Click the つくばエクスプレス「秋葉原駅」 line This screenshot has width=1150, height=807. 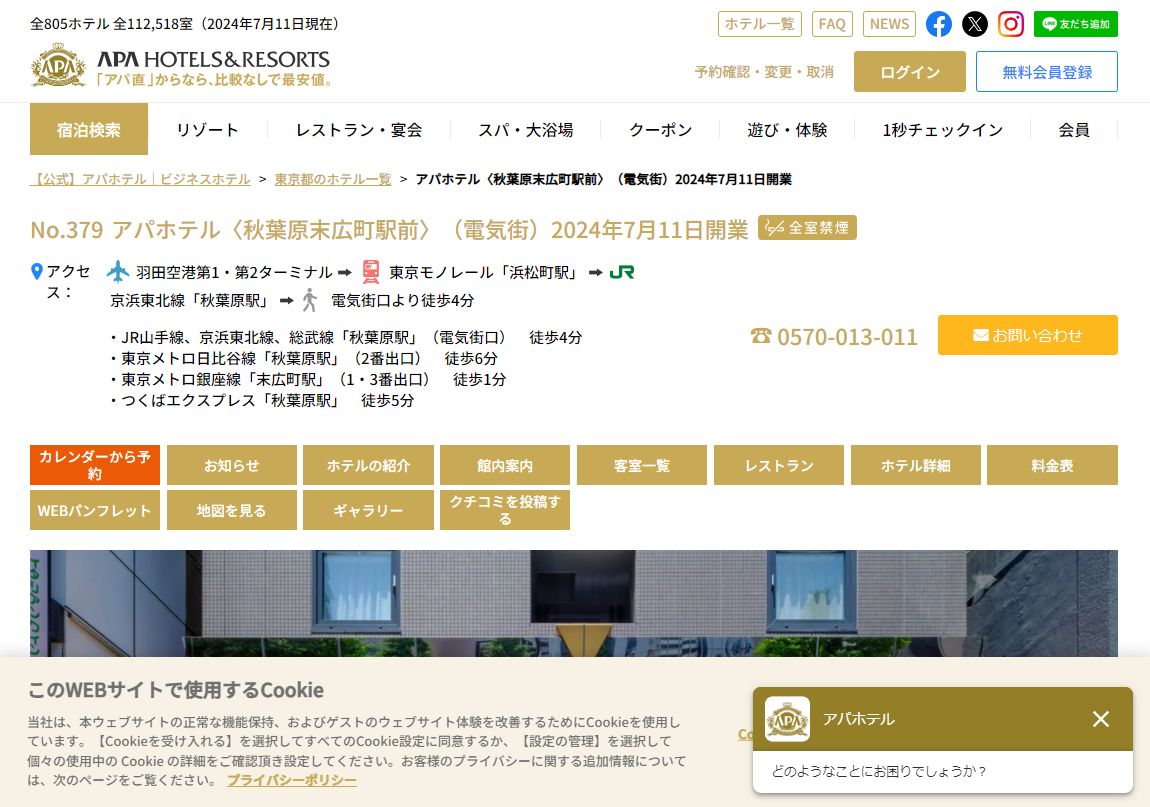click(261, 401)
